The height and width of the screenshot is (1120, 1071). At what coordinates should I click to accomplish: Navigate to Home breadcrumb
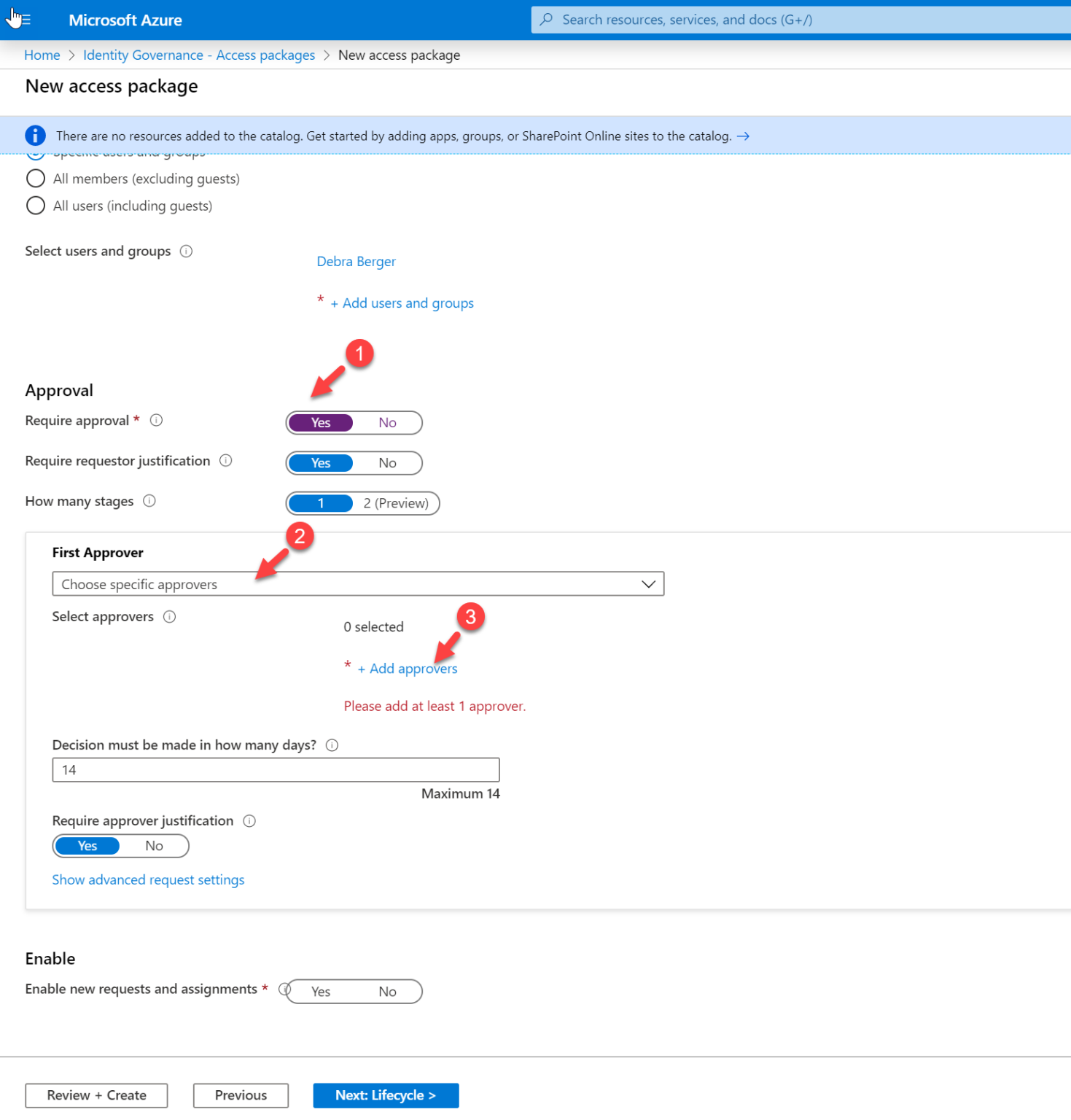click(x=42, y=55)
